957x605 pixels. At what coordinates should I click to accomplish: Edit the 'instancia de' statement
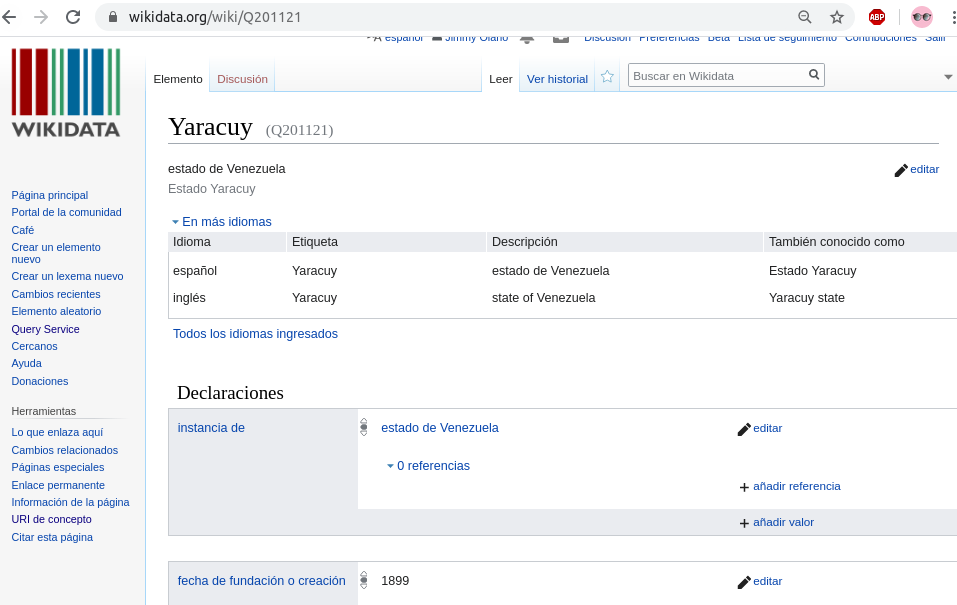(759, 429)
